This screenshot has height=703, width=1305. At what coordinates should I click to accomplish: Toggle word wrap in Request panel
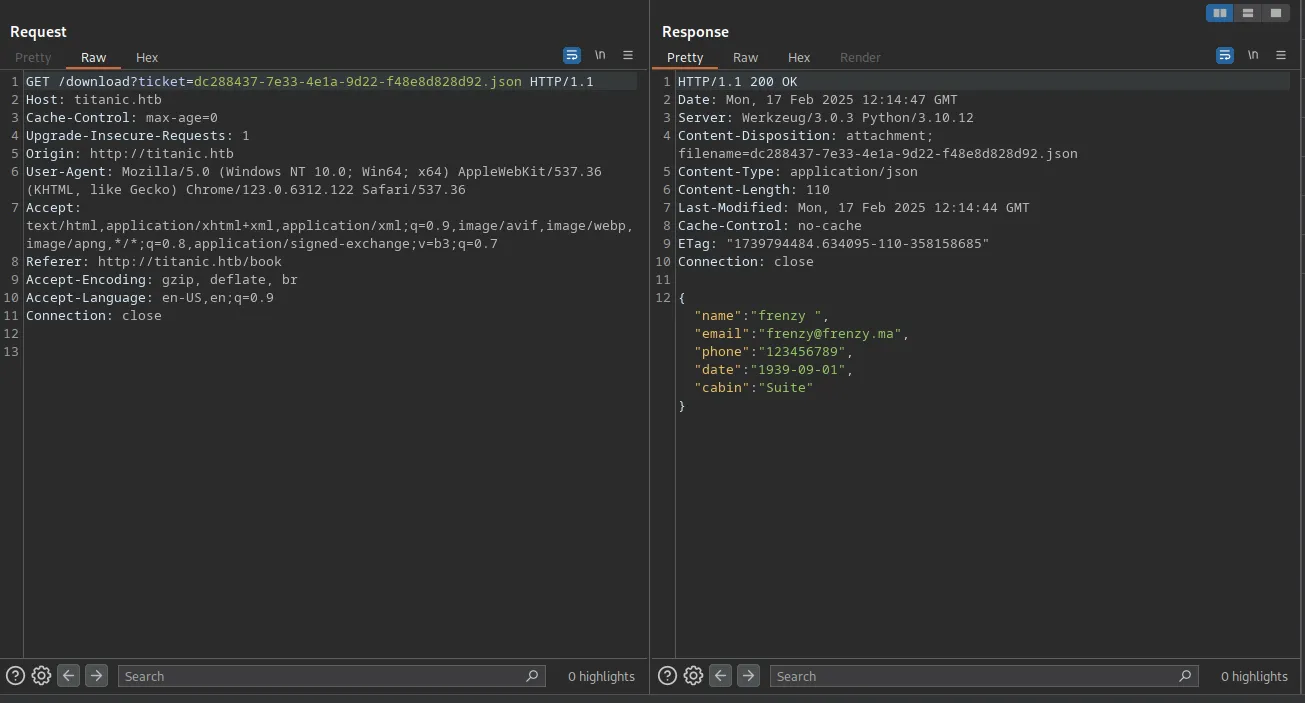[x=572, y=55]
